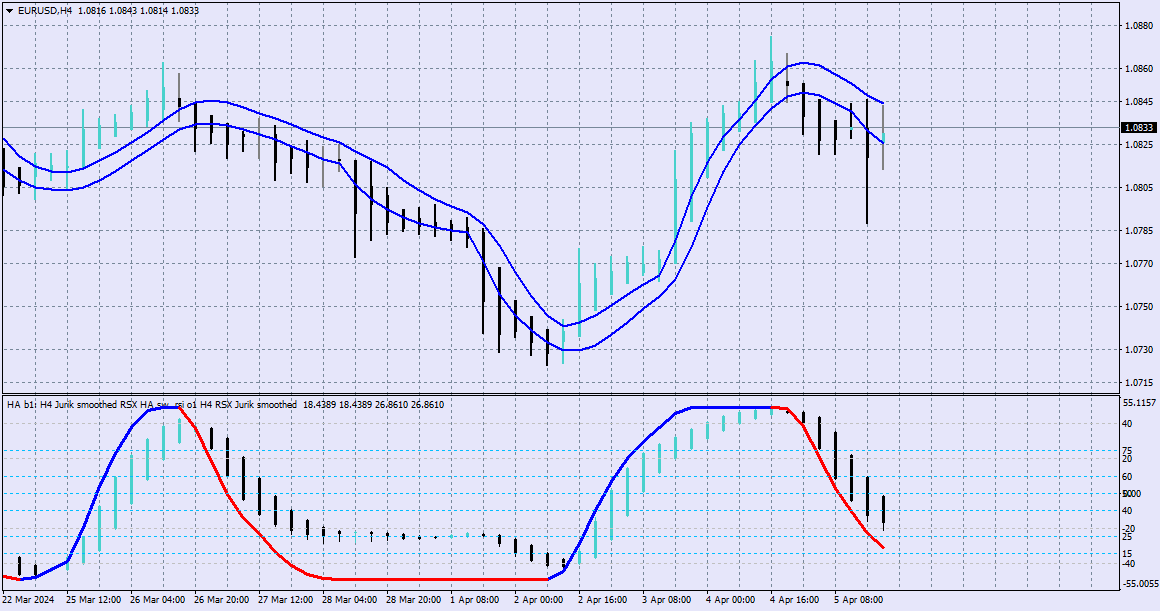Click the triangle arrow beside EURUSD,H4 title
This screenshot has width=1160, height=611.
[x=9, y=11]
